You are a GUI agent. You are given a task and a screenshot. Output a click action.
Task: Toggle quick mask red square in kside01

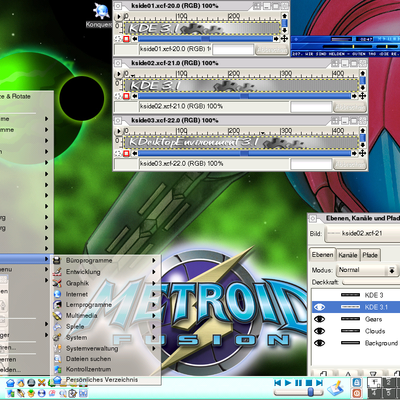[126, 39]
